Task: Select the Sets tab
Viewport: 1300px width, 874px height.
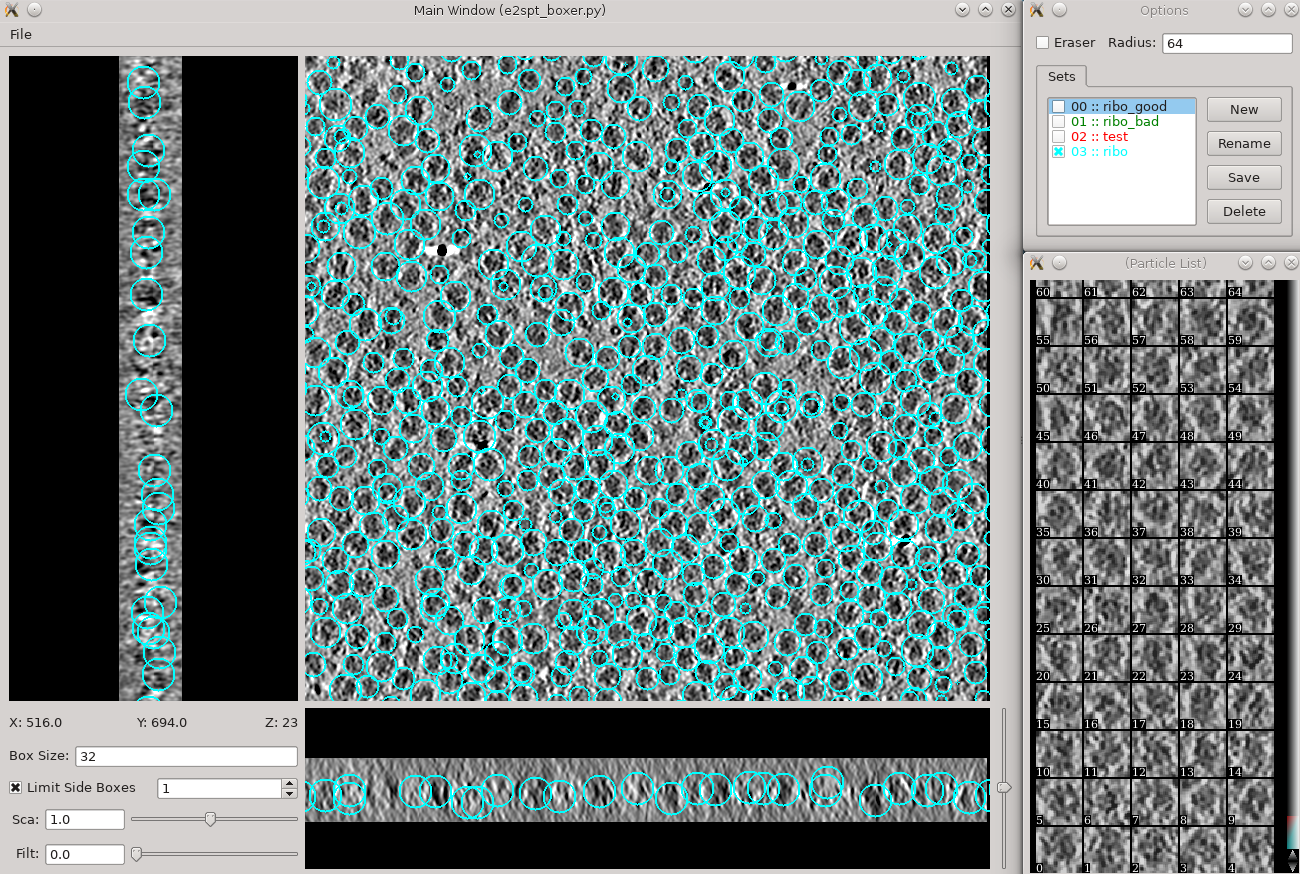Action: click(x=1061, y=77)
